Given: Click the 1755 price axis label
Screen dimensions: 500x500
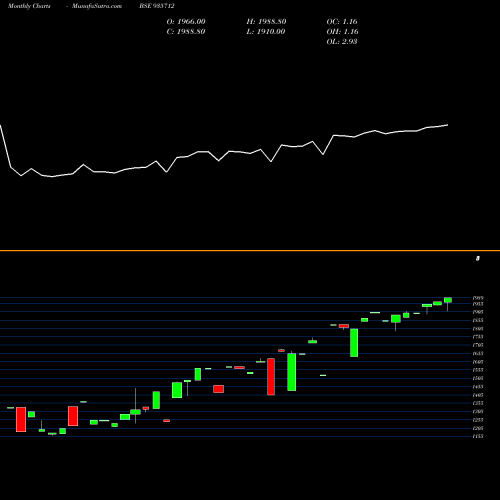Looking at the screenshot, I should [478, 337].
